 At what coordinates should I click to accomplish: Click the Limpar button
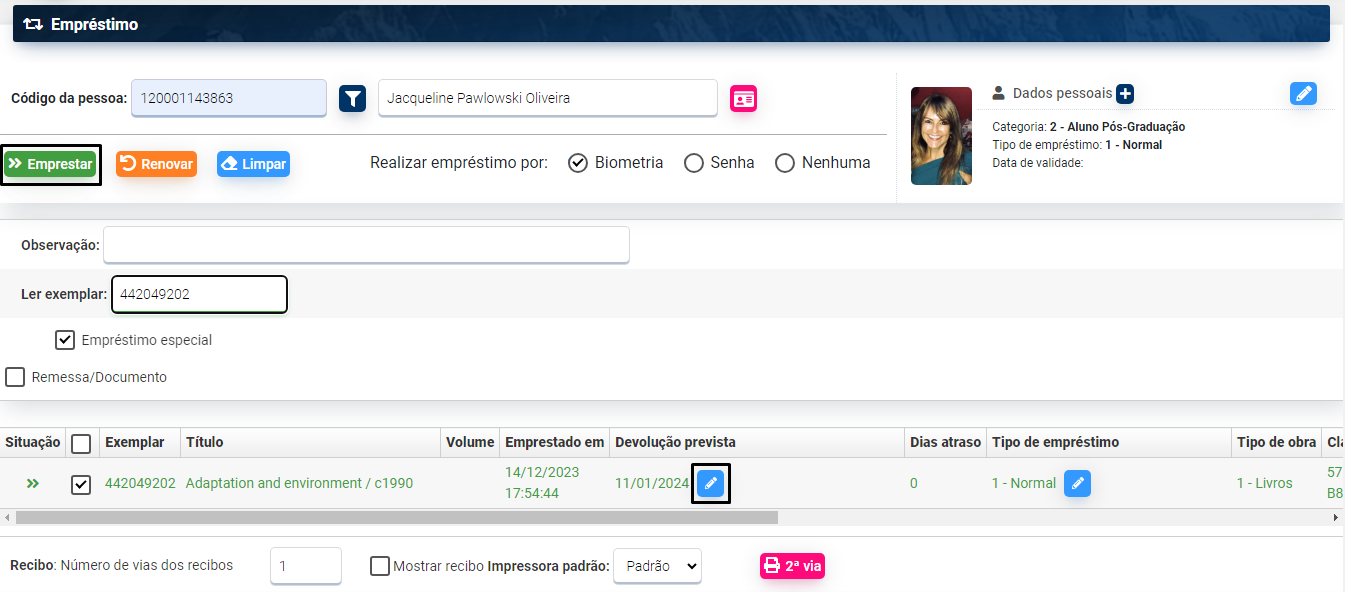pos(253,164)
